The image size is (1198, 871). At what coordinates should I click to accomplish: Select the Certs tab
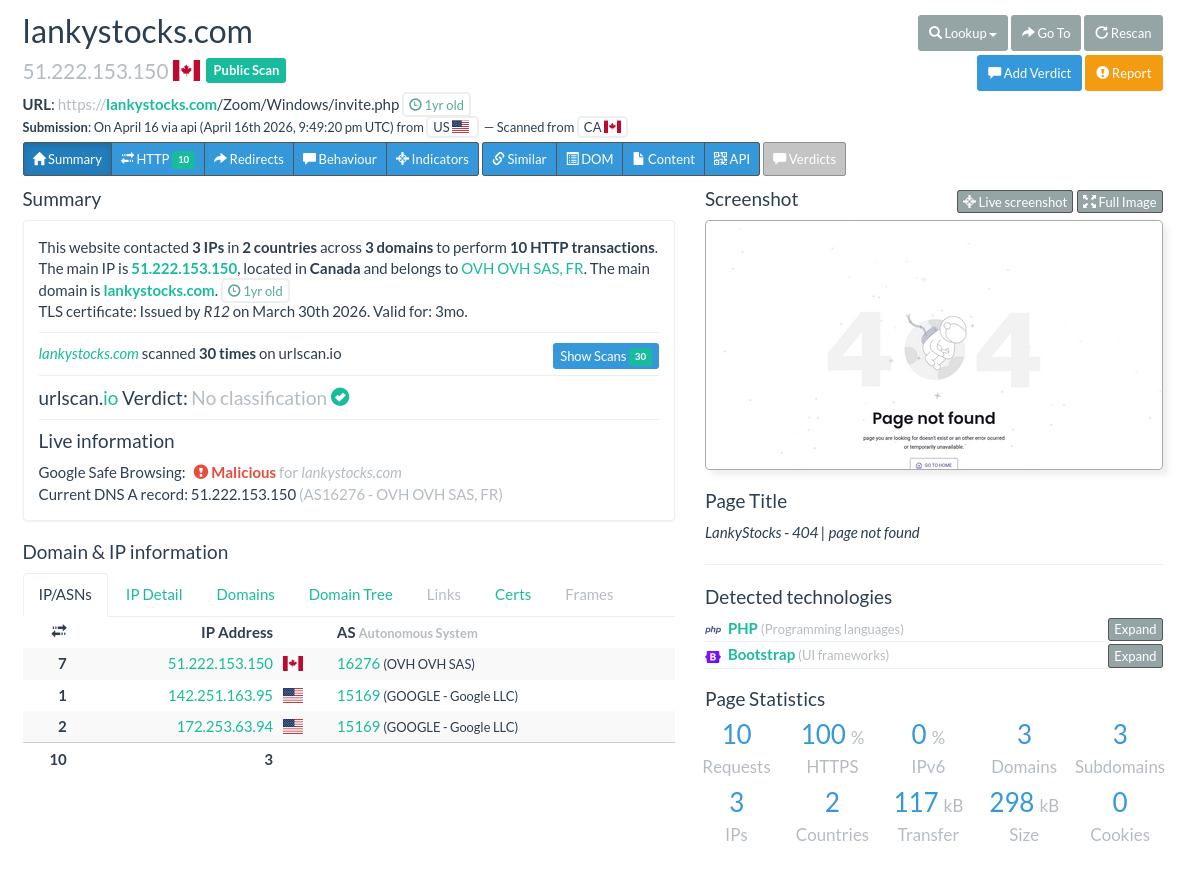[x=513, y=594]
